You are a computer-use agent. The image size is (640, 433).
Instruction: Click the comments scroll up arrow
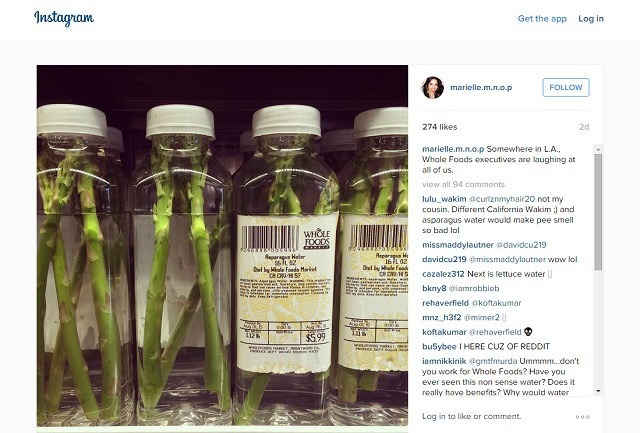pos(598,149)
